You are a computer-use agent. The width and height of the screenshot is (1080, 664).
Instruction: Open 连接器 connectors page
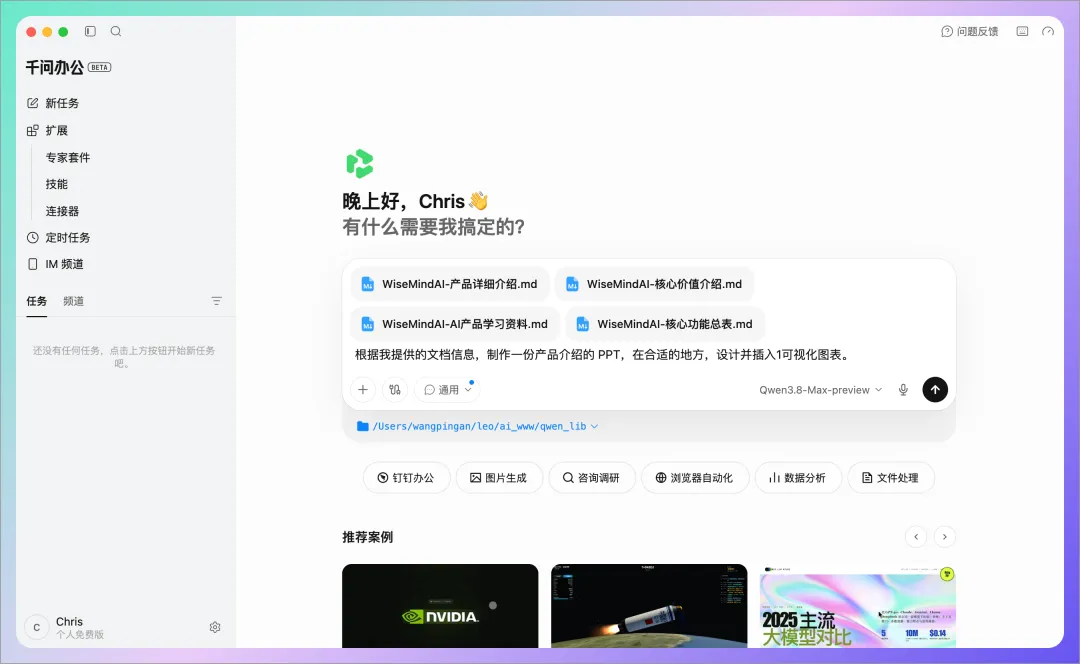pos(62,211)
